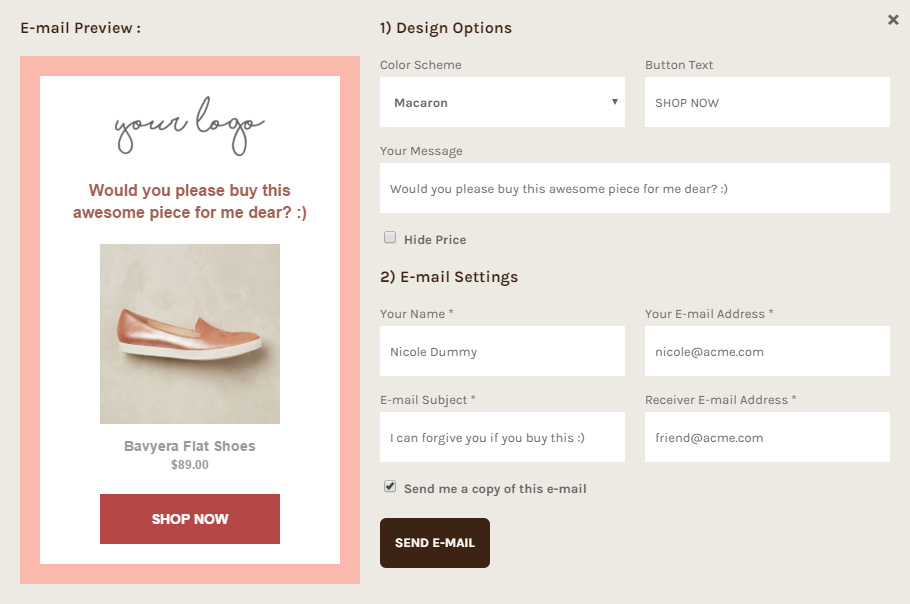Open the Color Scheme dropdown
The image size is (910, 604).
click(x=502, y=103)
